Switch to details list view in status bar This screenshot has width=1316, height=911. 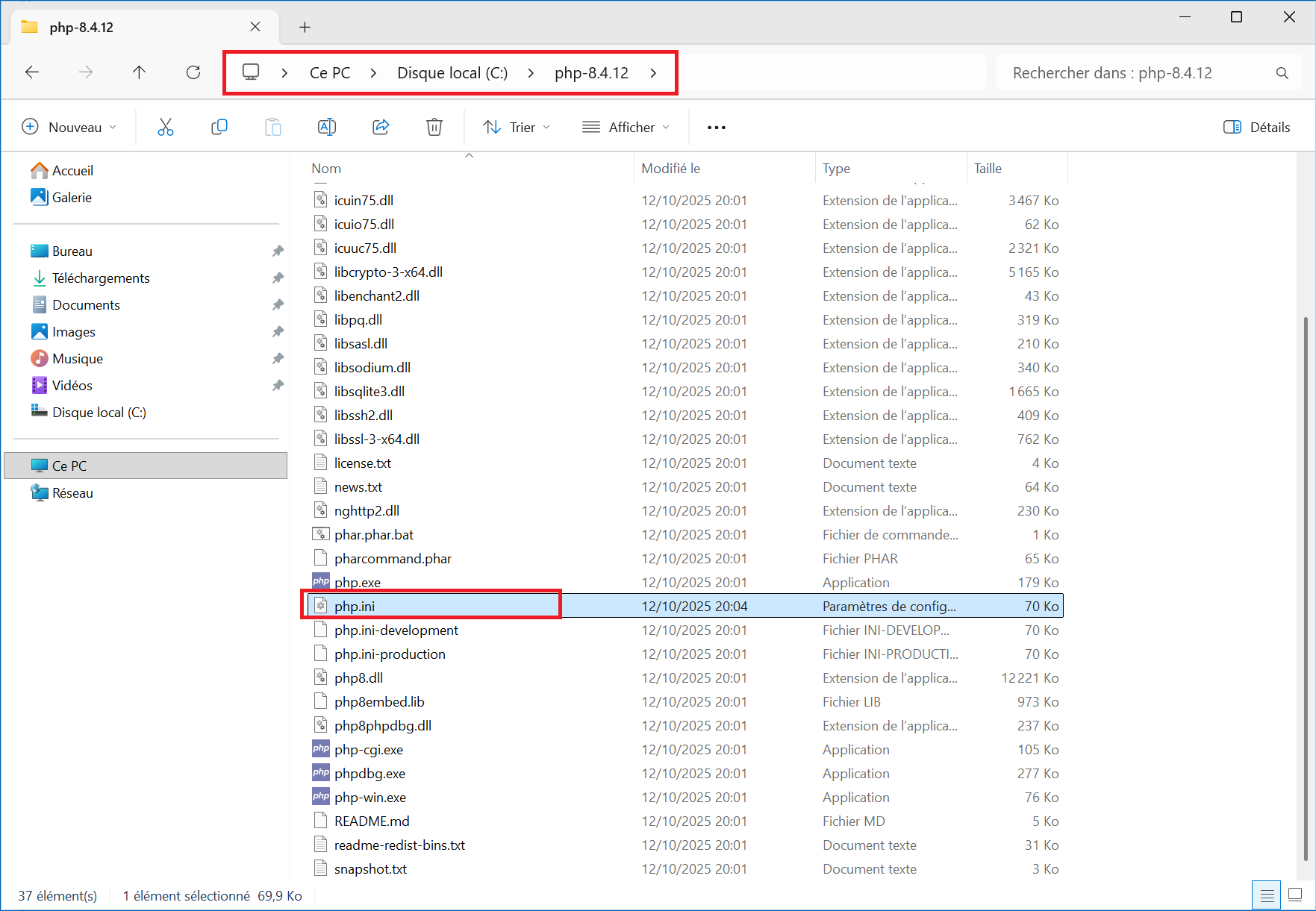coord(1267,895)
